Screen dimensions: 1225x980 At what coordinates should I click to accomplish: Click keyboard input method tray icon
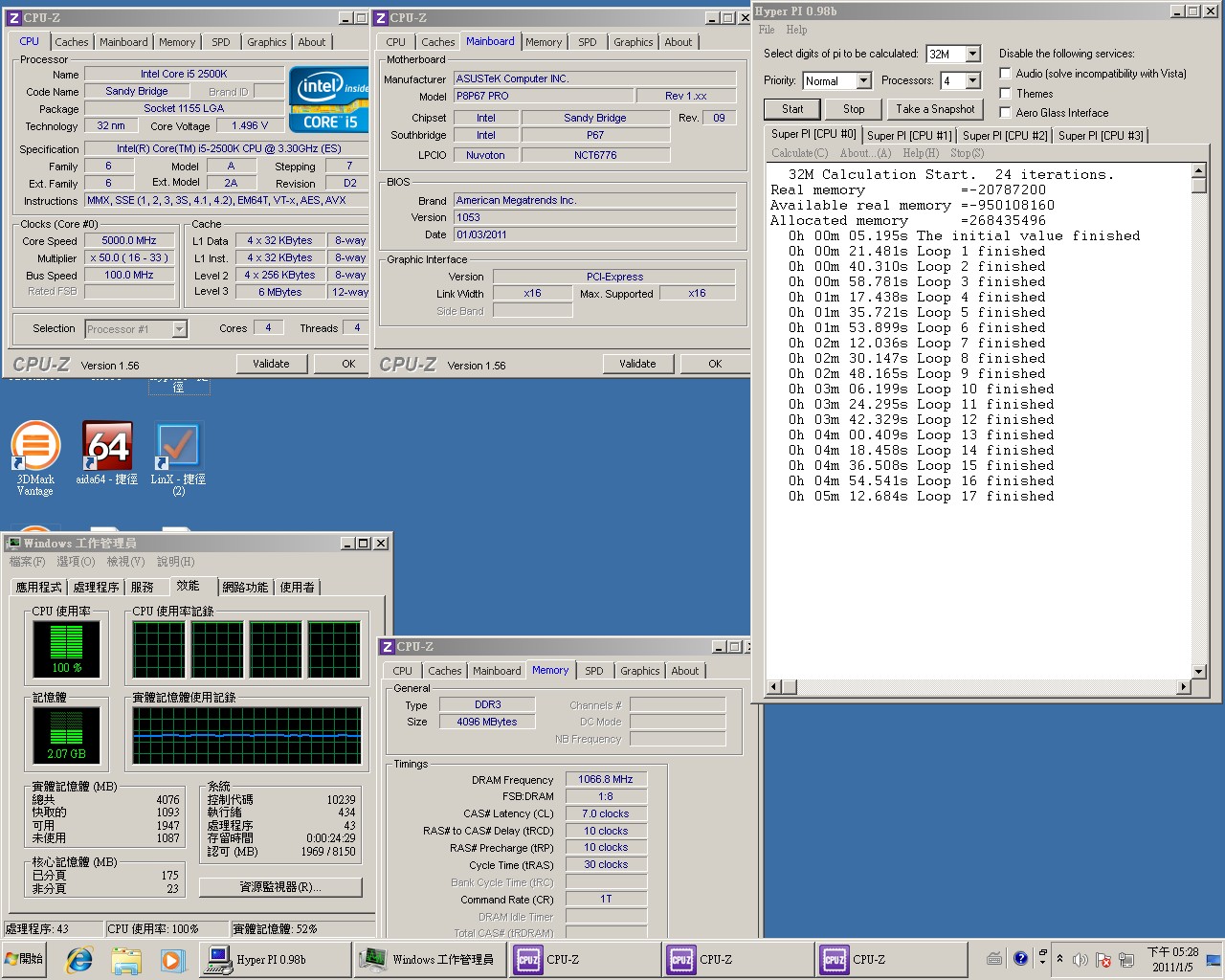click(x=994, y=958)
